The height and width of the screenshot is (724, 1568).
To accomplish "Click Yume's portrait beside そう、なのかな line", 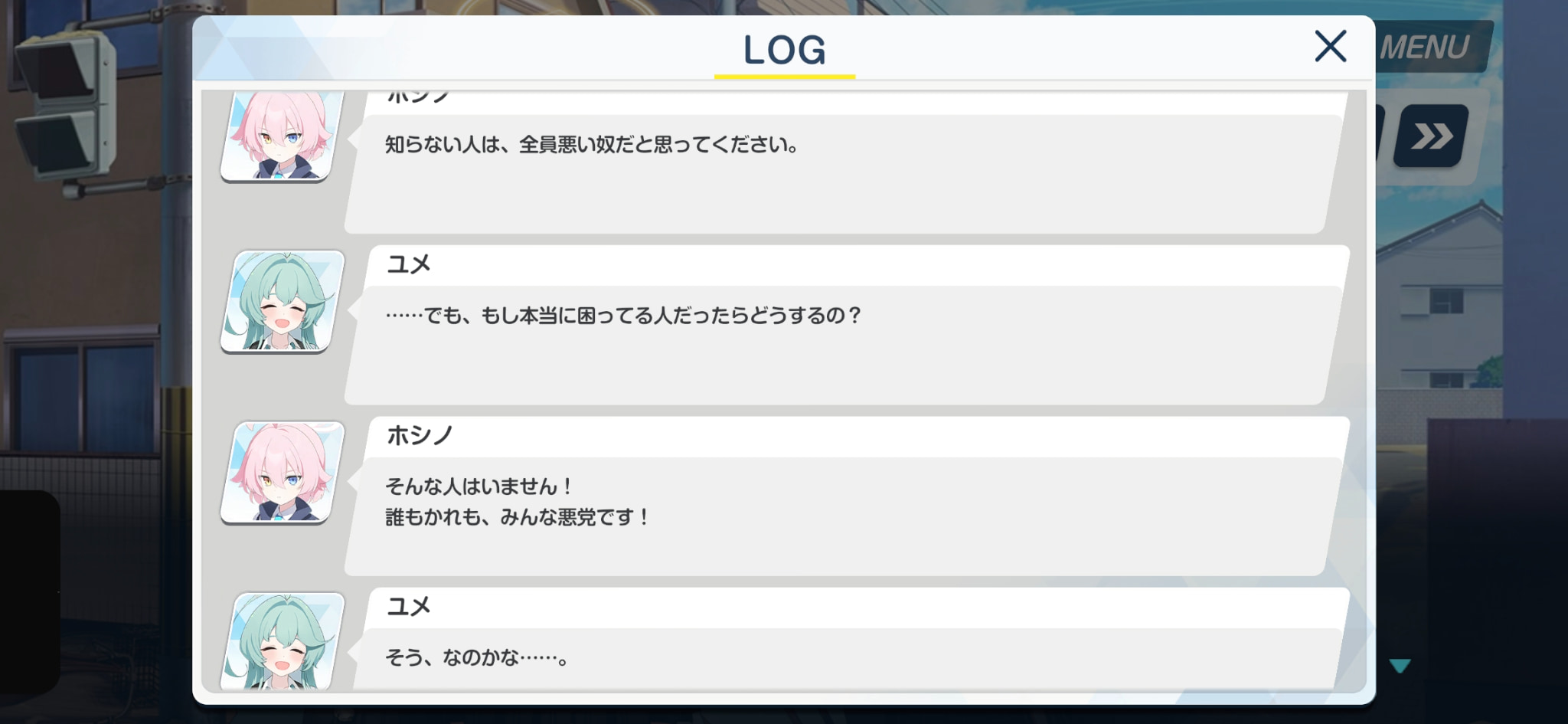I will pos(283,641).
